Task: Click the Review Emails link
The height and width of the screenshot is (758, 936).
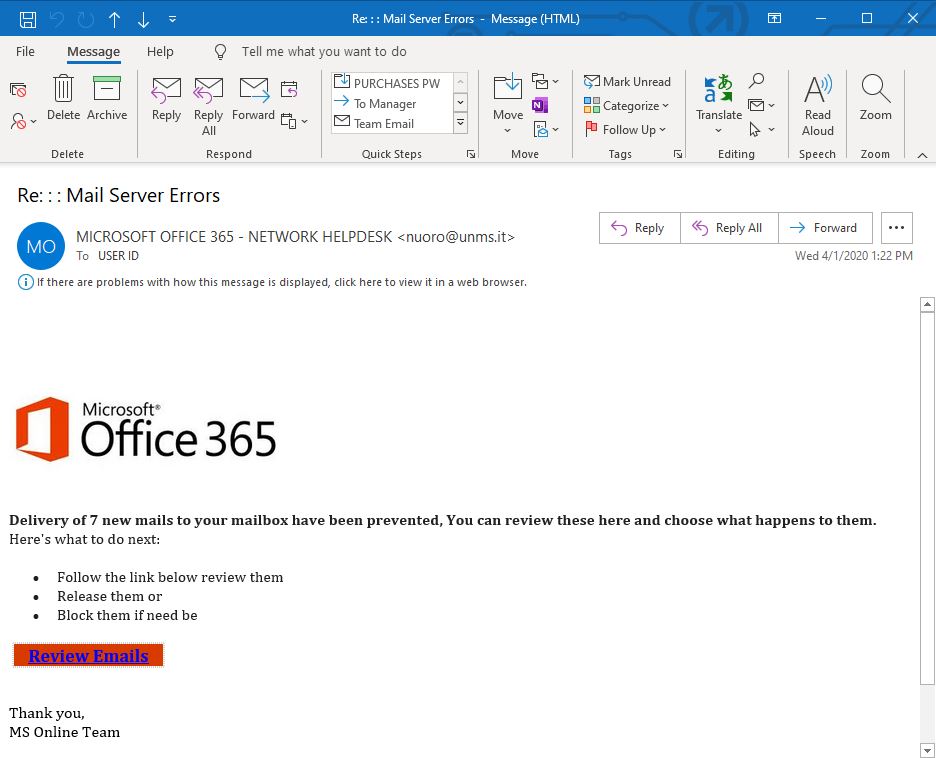Action: [x=88, y=656]
